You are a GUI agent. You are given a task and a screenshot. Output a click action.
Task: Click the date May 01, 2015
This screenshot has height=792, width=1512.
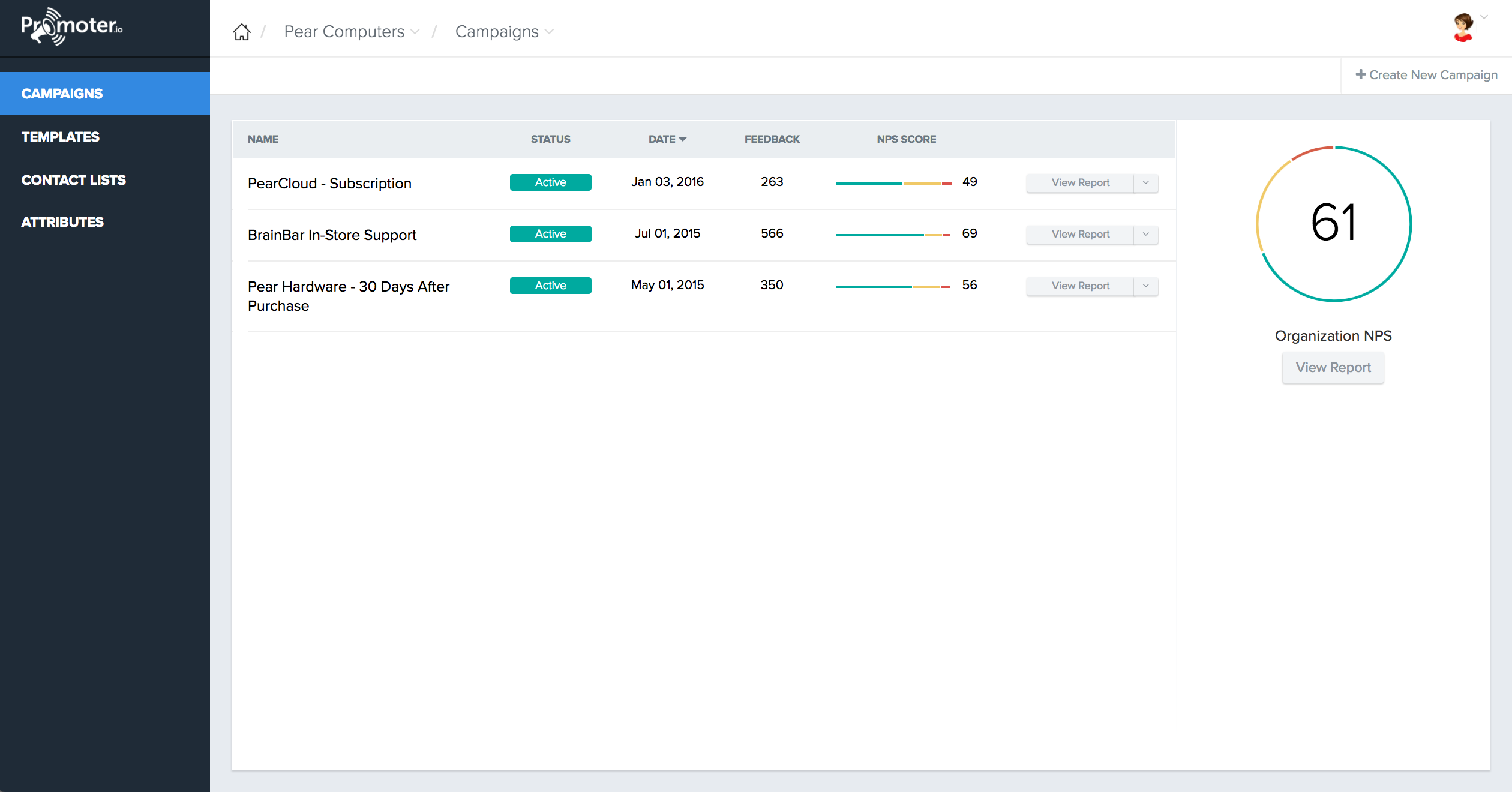pos(667,285)
